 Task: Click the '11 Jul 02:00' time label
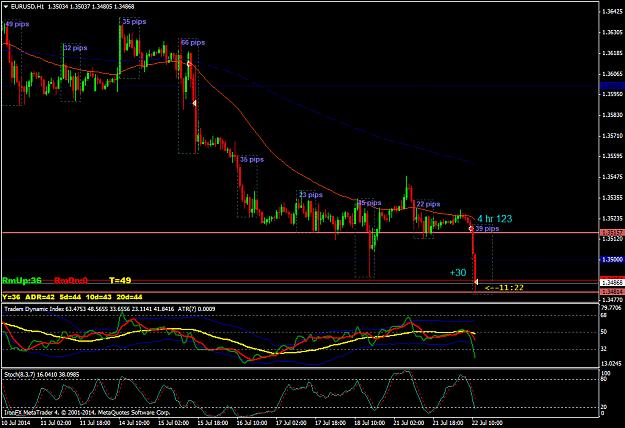[56, 423]
